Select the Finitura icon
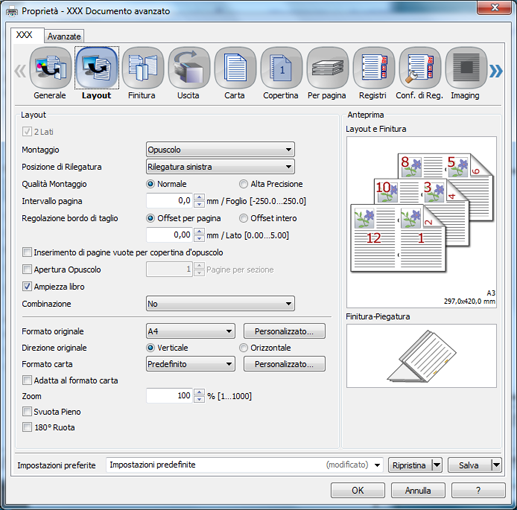This screenshot has height=510, width=517. coord(143,68)
